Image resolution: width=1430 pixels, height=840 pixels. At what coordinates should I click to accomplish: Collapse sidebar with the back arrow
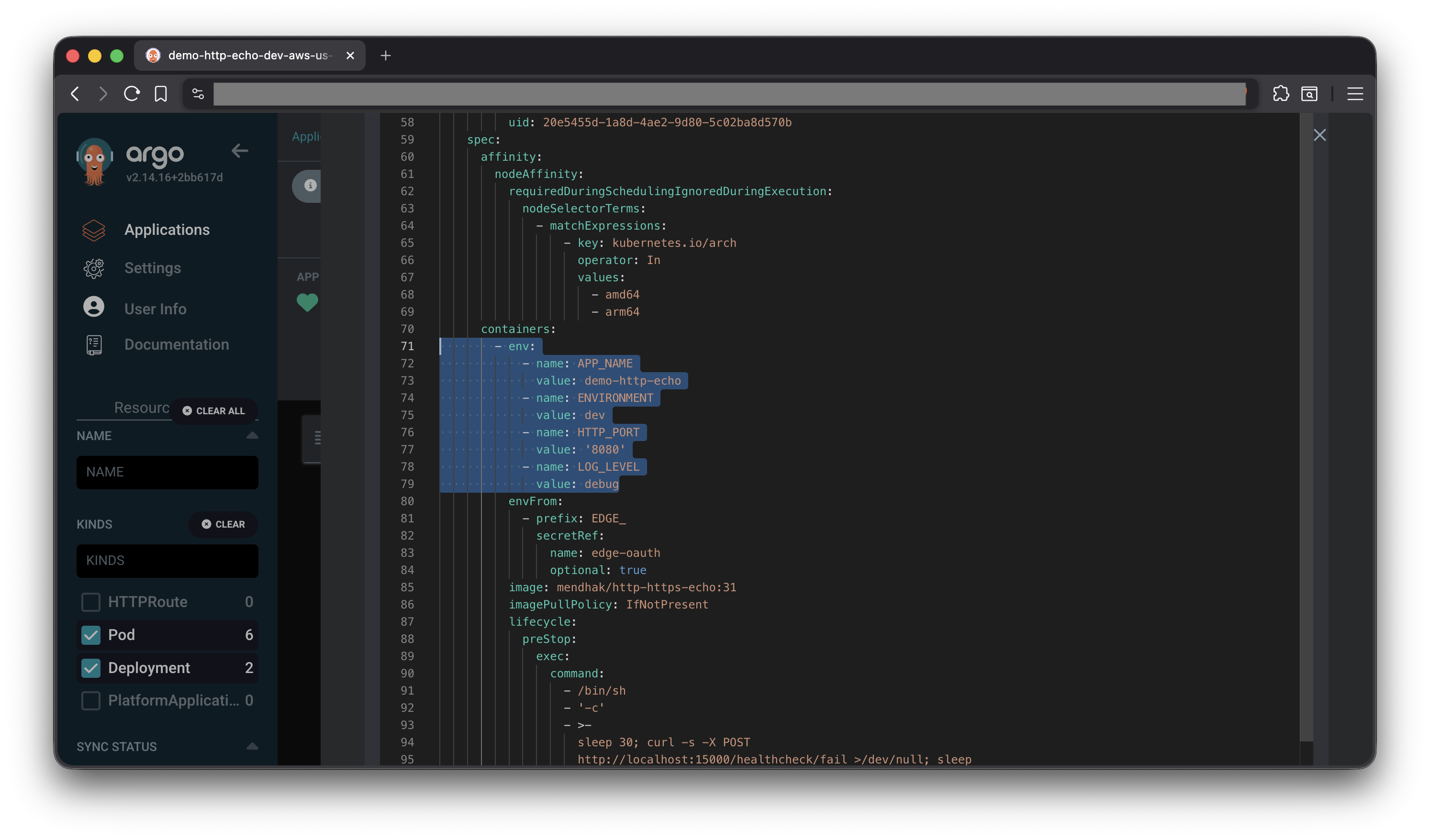click(239, 151)
